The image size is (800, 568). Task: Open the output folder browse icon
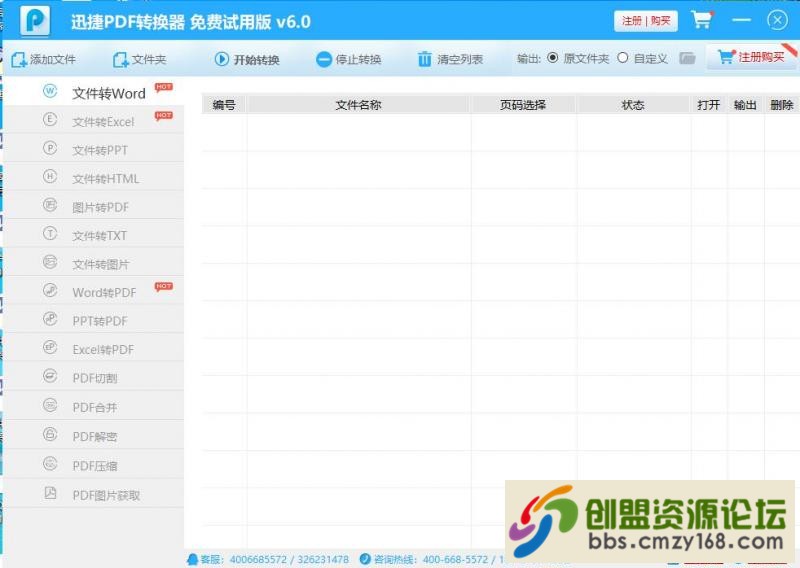(x=687, y=58)
